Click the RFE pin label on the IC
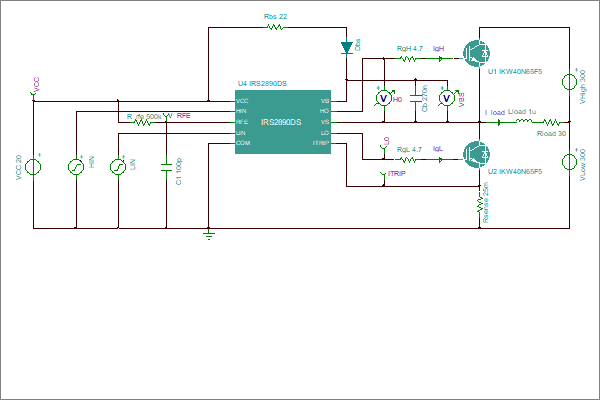This screenshot has width=600, height=400. click(242, 122)
